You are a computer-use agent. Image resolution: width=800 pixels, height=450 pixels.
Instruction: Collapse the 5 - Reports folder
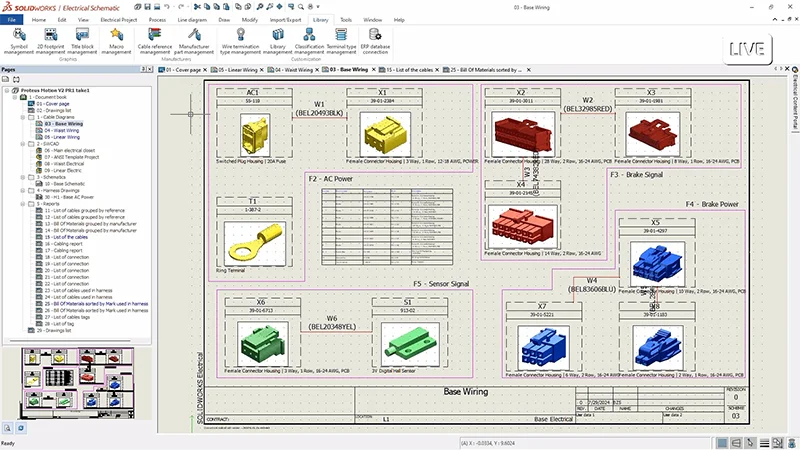23,203
